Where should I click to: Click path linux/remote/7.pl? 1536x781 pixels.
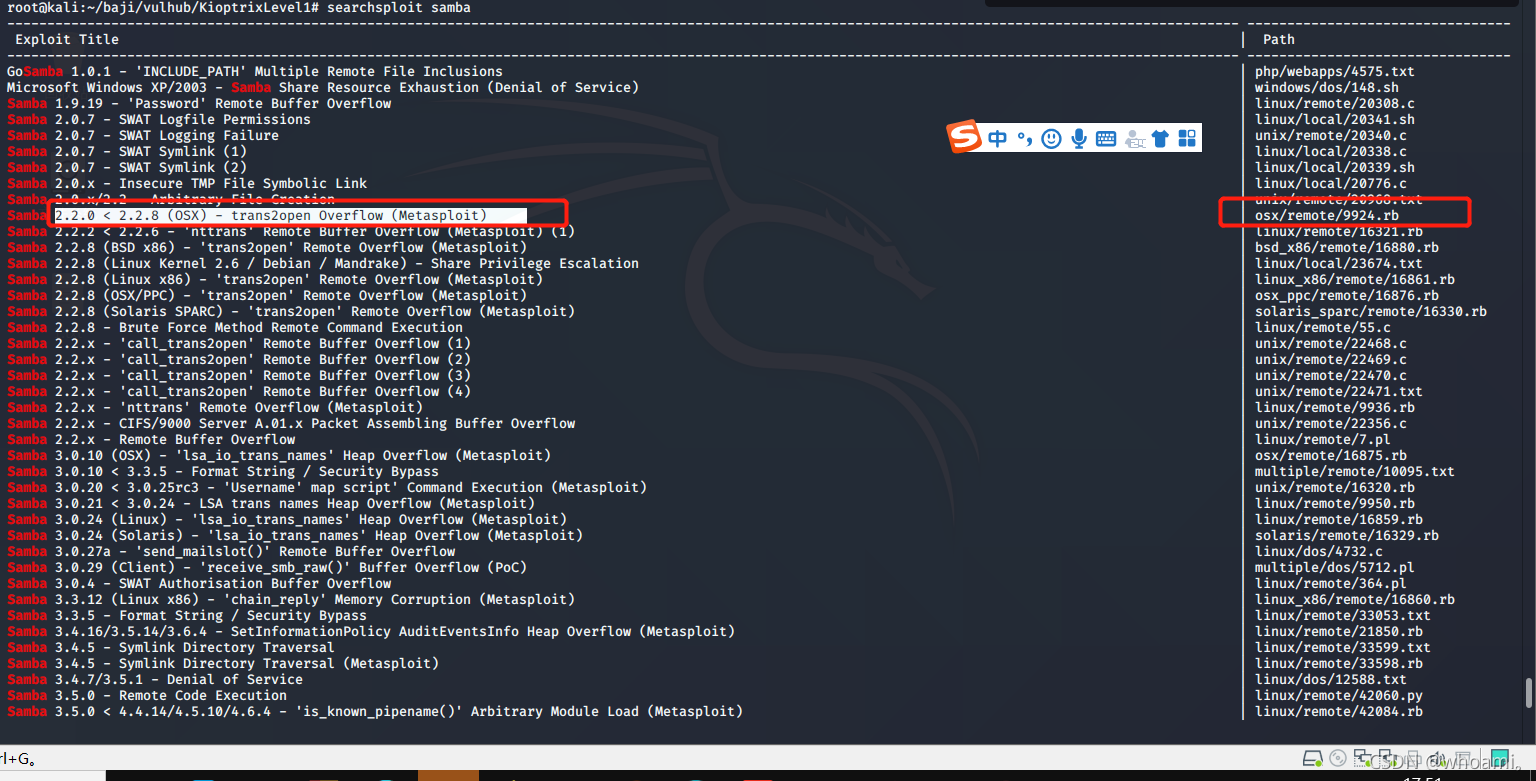[1323, 439]
